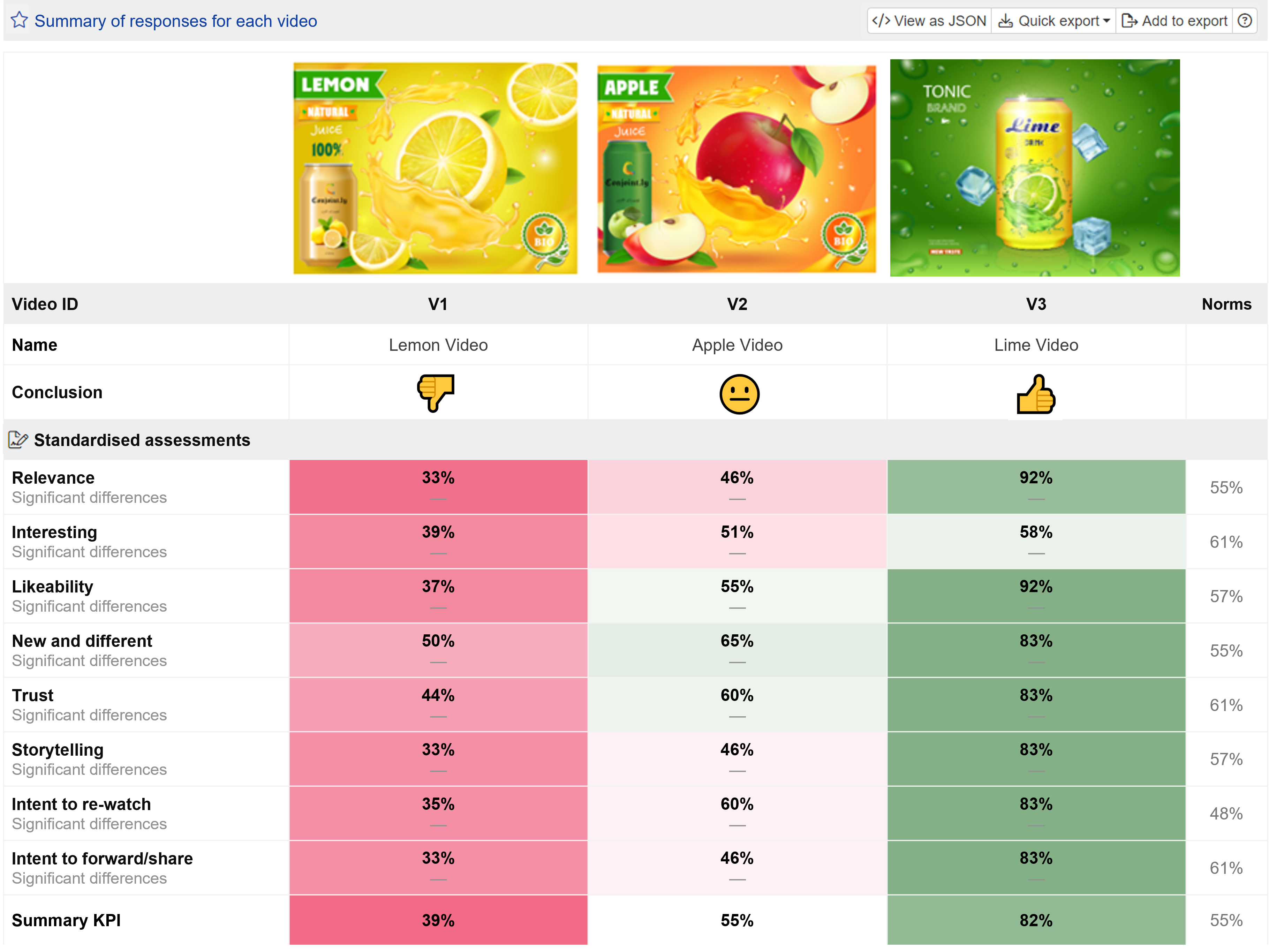The height and width of the screenshot is (952, 1269).
Task: Click the V2 column header
Action: point(737,304)
